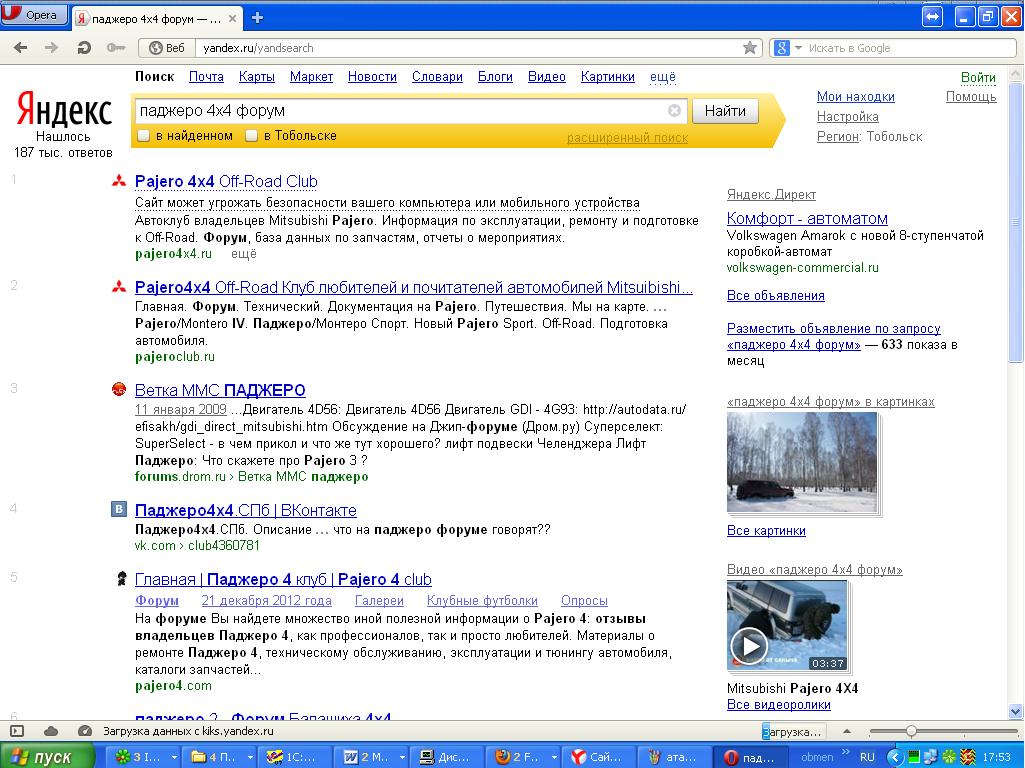Toggle the panel icon in status bar
The width and height of the screenshot is (1025, 768).
pyautogui.click(x=17, y=731)
